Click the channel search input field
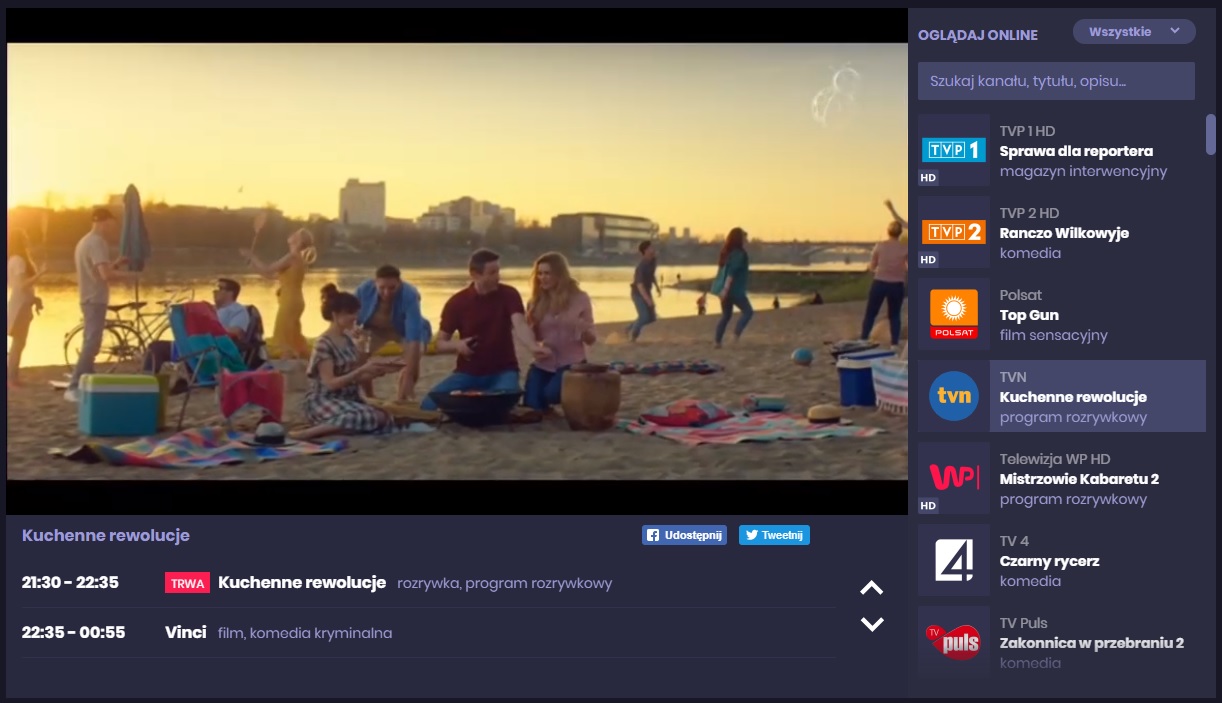This screenshot has width=1222, height=703. (x=1056, y=80)
